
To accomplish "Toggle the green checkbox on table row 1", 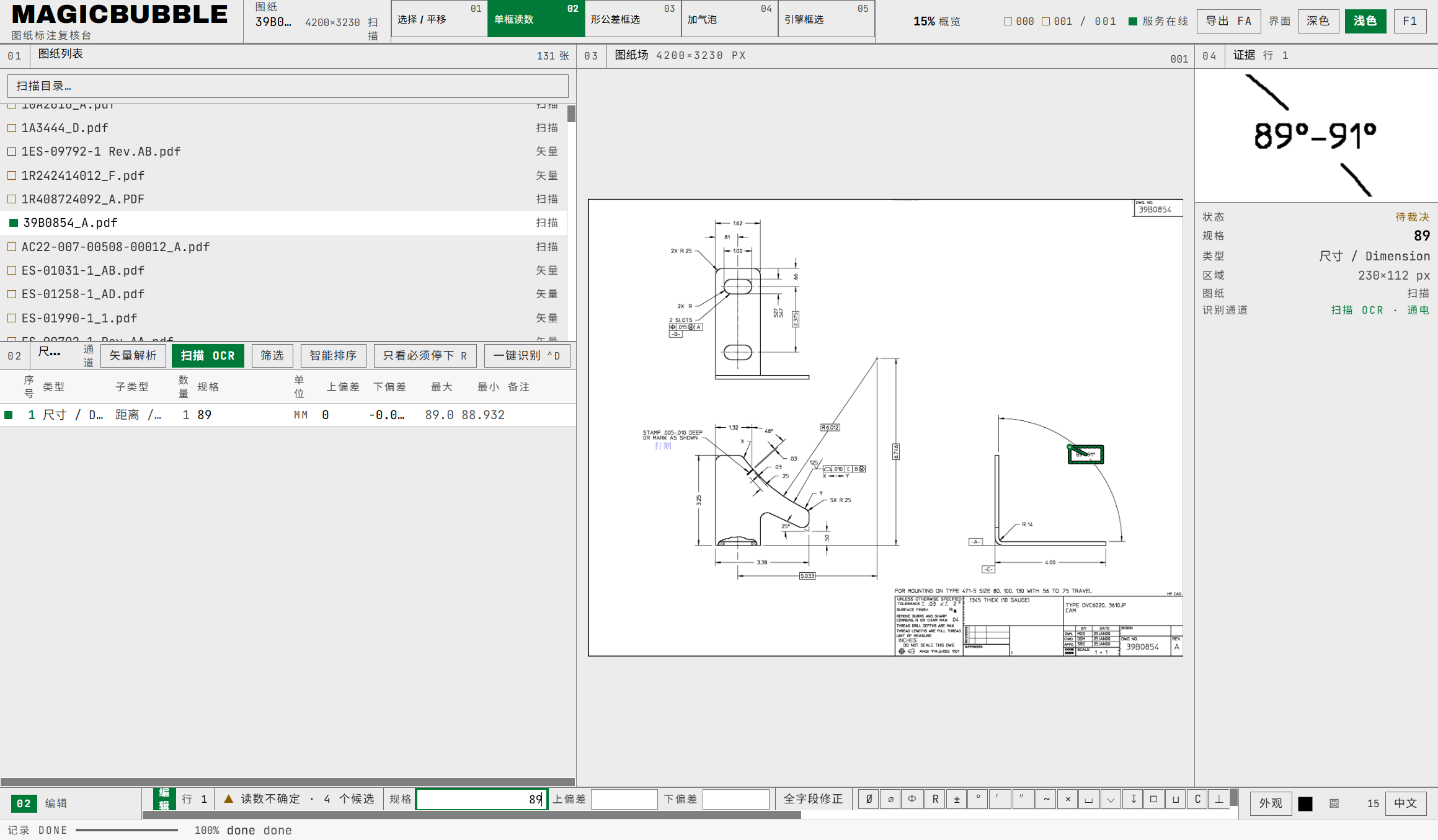I will click(9, 415).
